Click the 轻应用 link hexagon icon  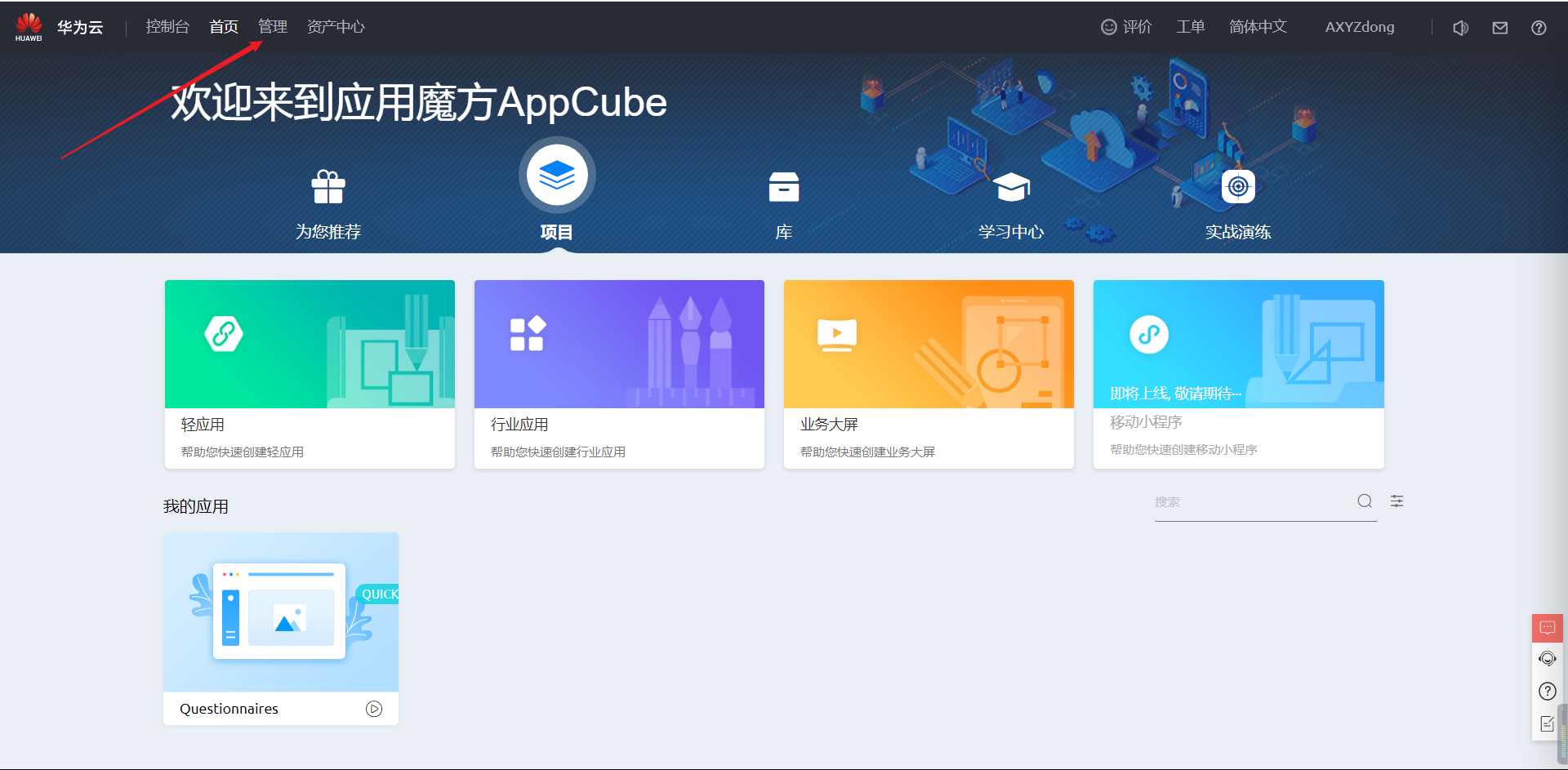pyautogui.click(x=224, y=334)
